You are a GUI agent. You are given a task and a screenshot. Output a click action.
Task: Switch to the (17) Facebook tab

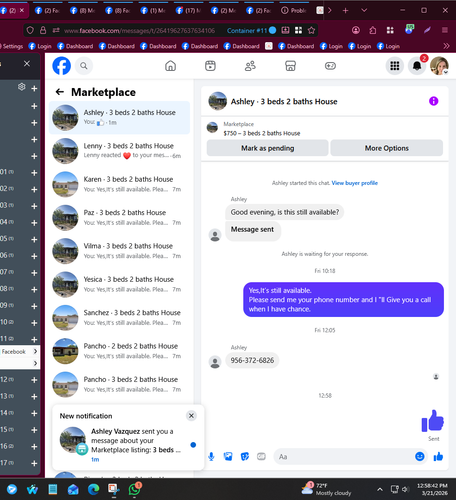(188, 11)
